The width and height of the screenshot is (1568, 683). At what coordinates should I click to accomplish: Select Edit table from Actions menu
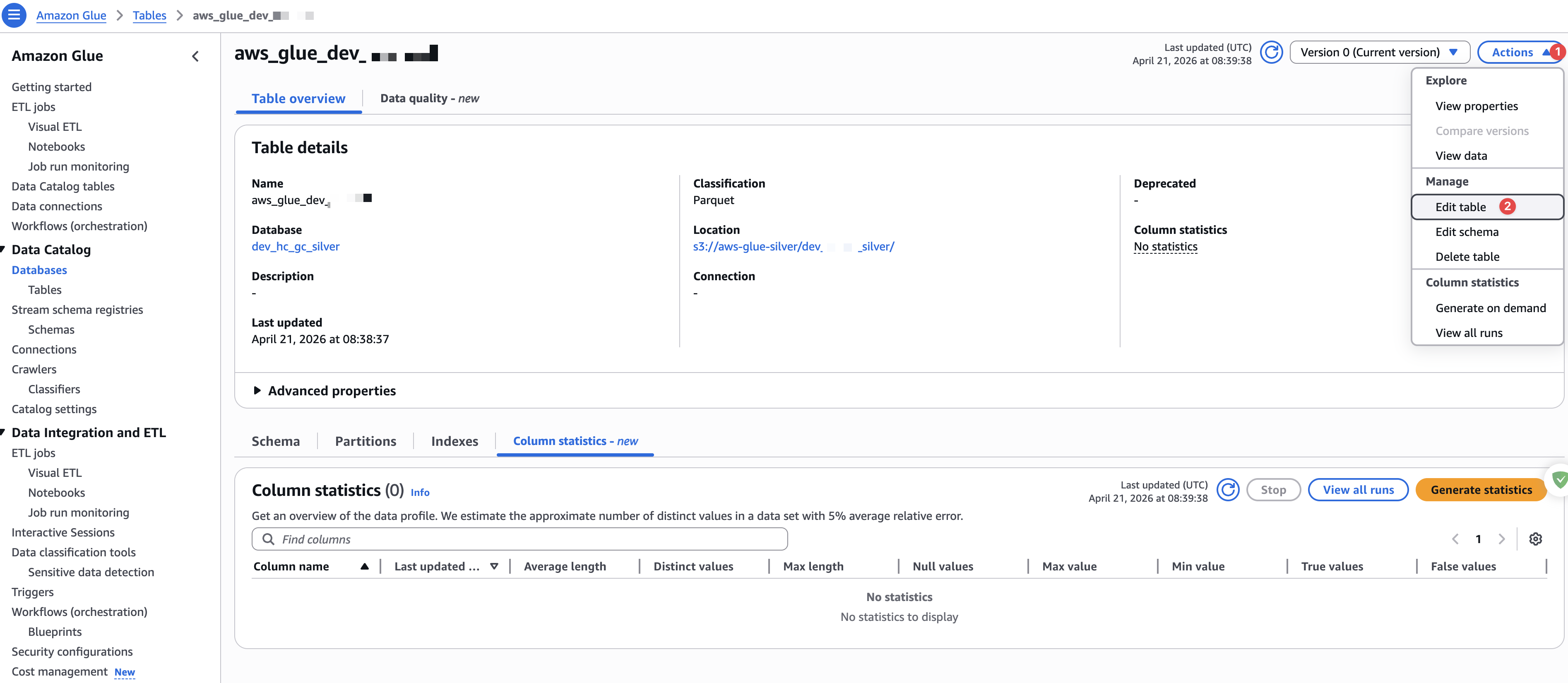[1460, 207]
